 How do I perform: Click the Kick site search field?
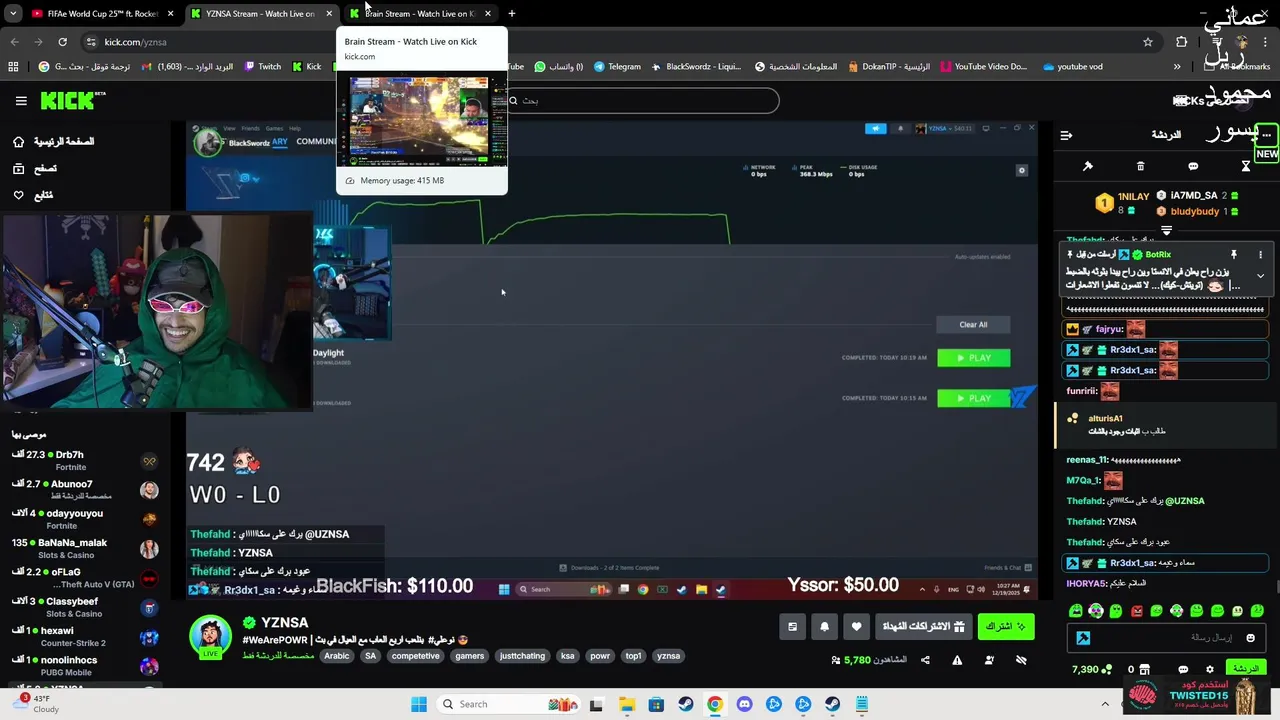[642, 100]
